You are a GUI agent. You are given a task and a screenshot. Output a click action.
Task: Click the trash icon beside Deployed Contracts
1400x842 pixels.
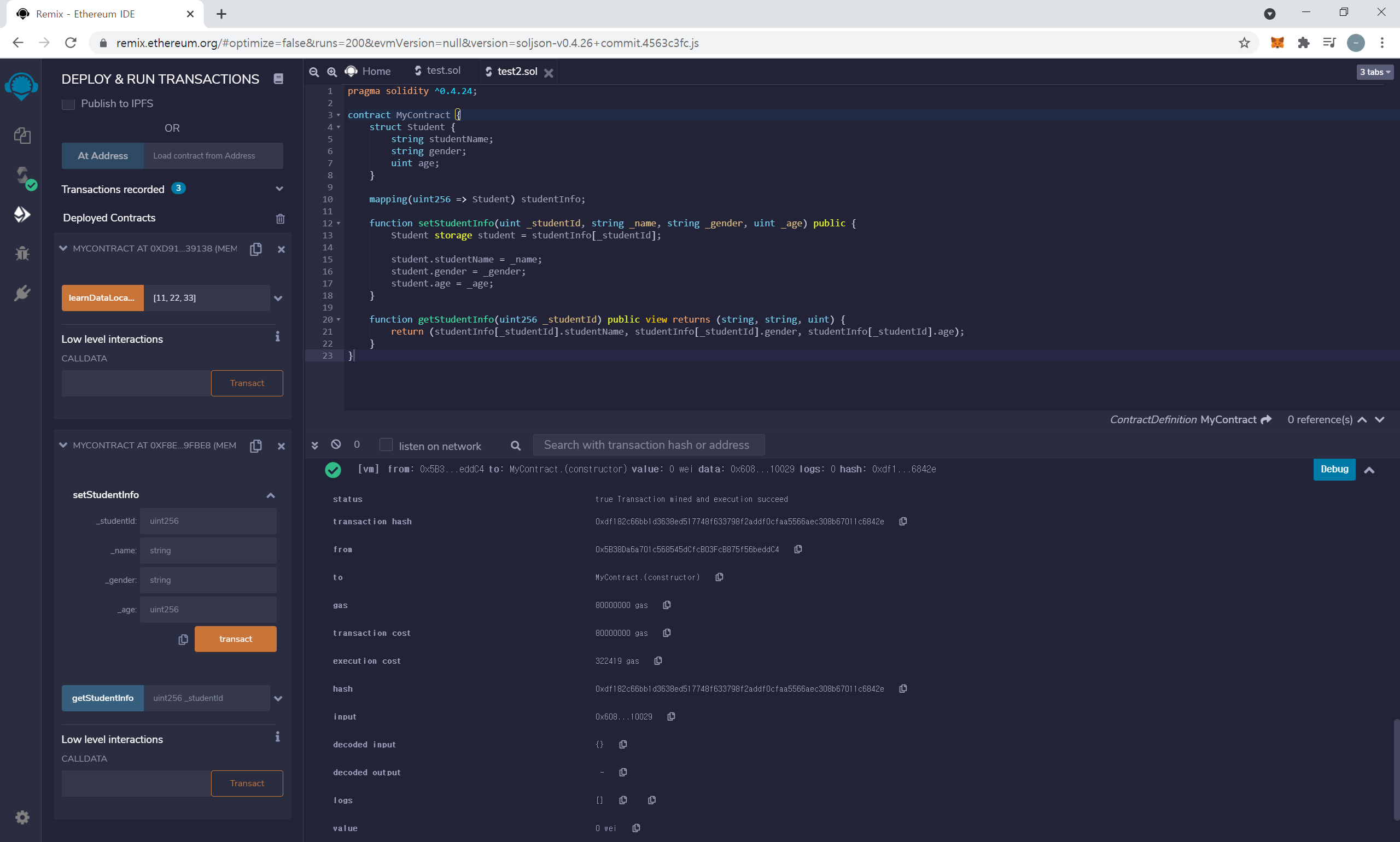tap(281, 219)
